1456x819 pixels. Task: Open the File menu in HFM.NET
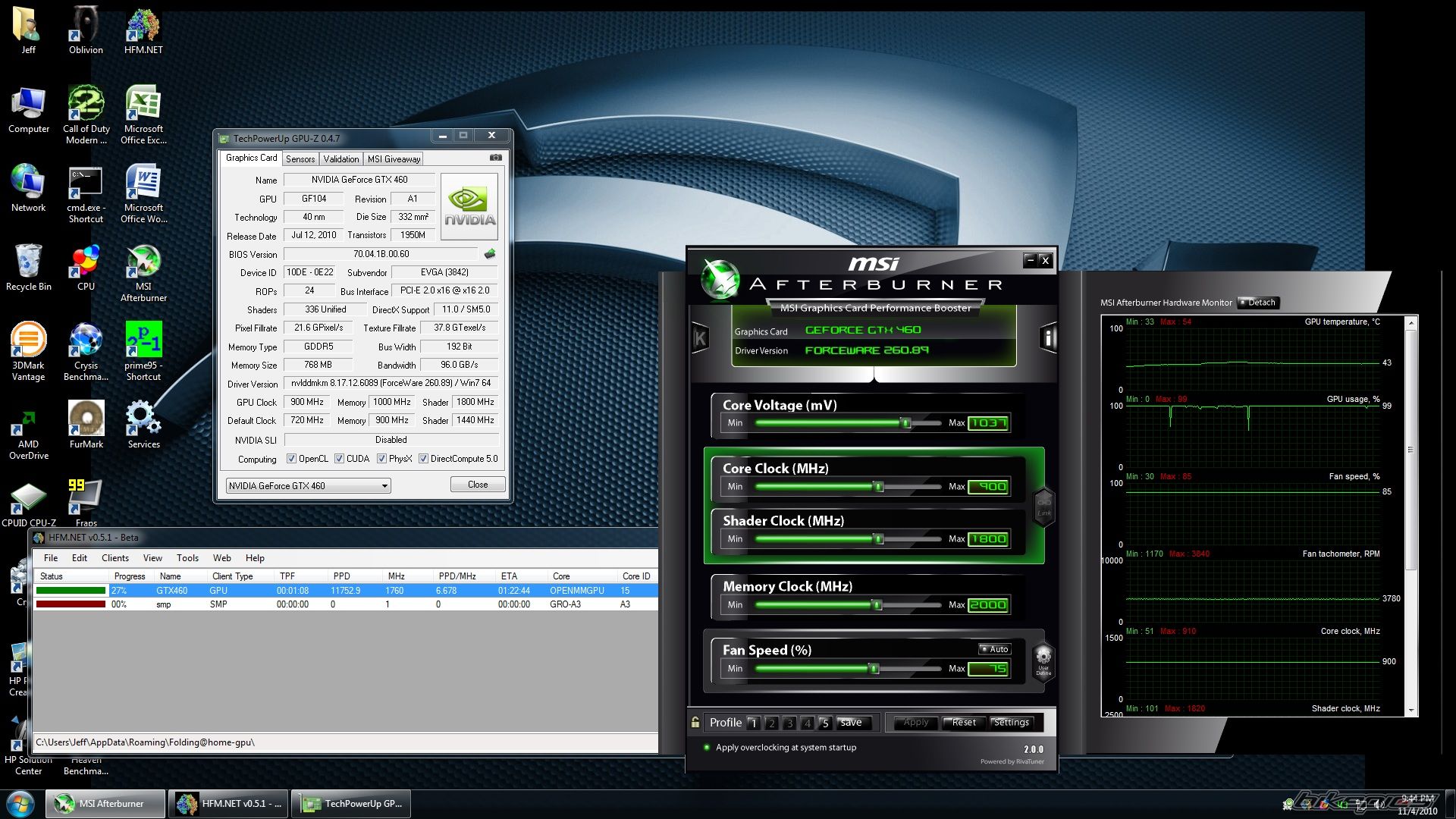coord(51,557)
